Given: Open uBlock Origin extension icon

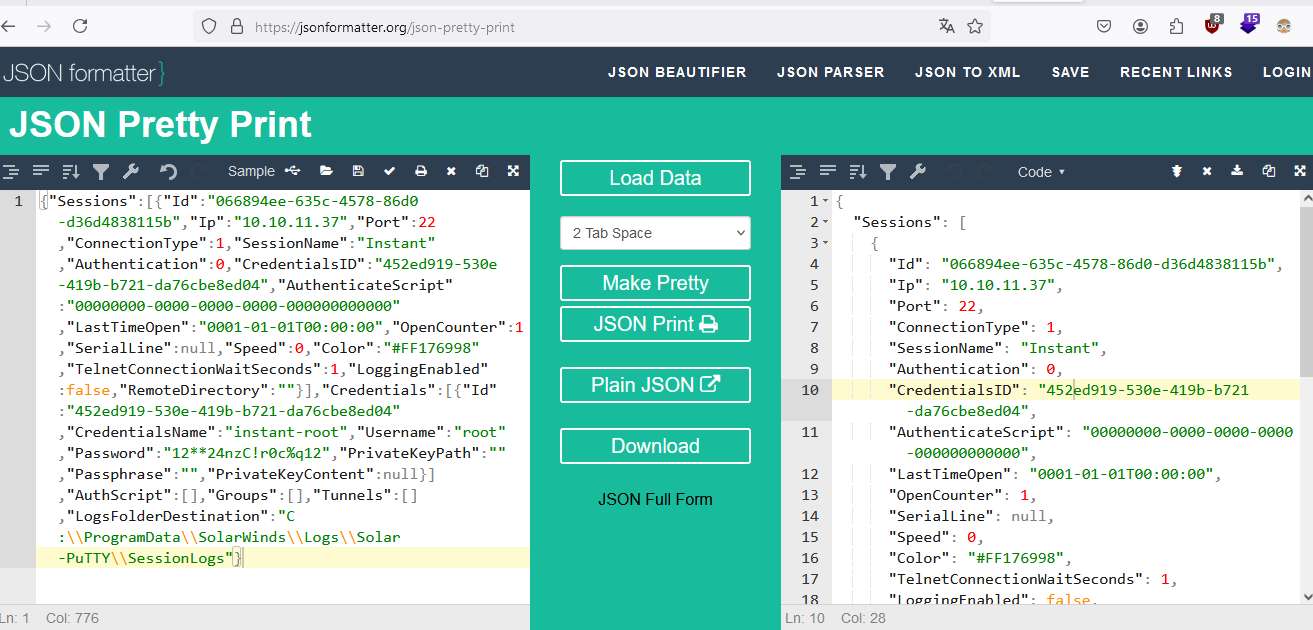Looking at the screenshot, I should (x=1213, y=25).
